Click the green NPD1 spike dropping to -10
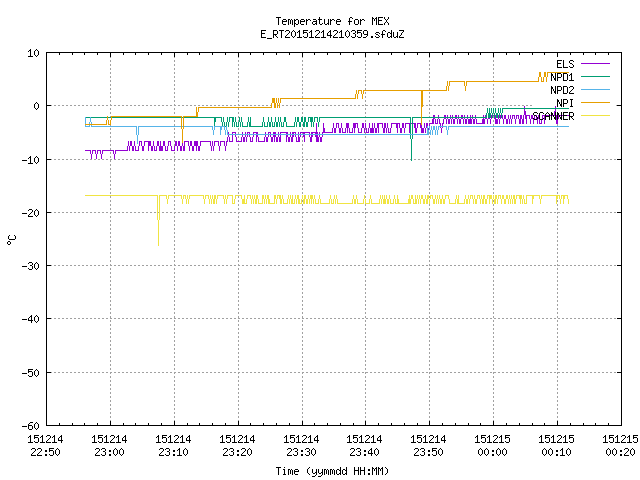This screenshot has width=640, height=480. click(x=411, y=141)
